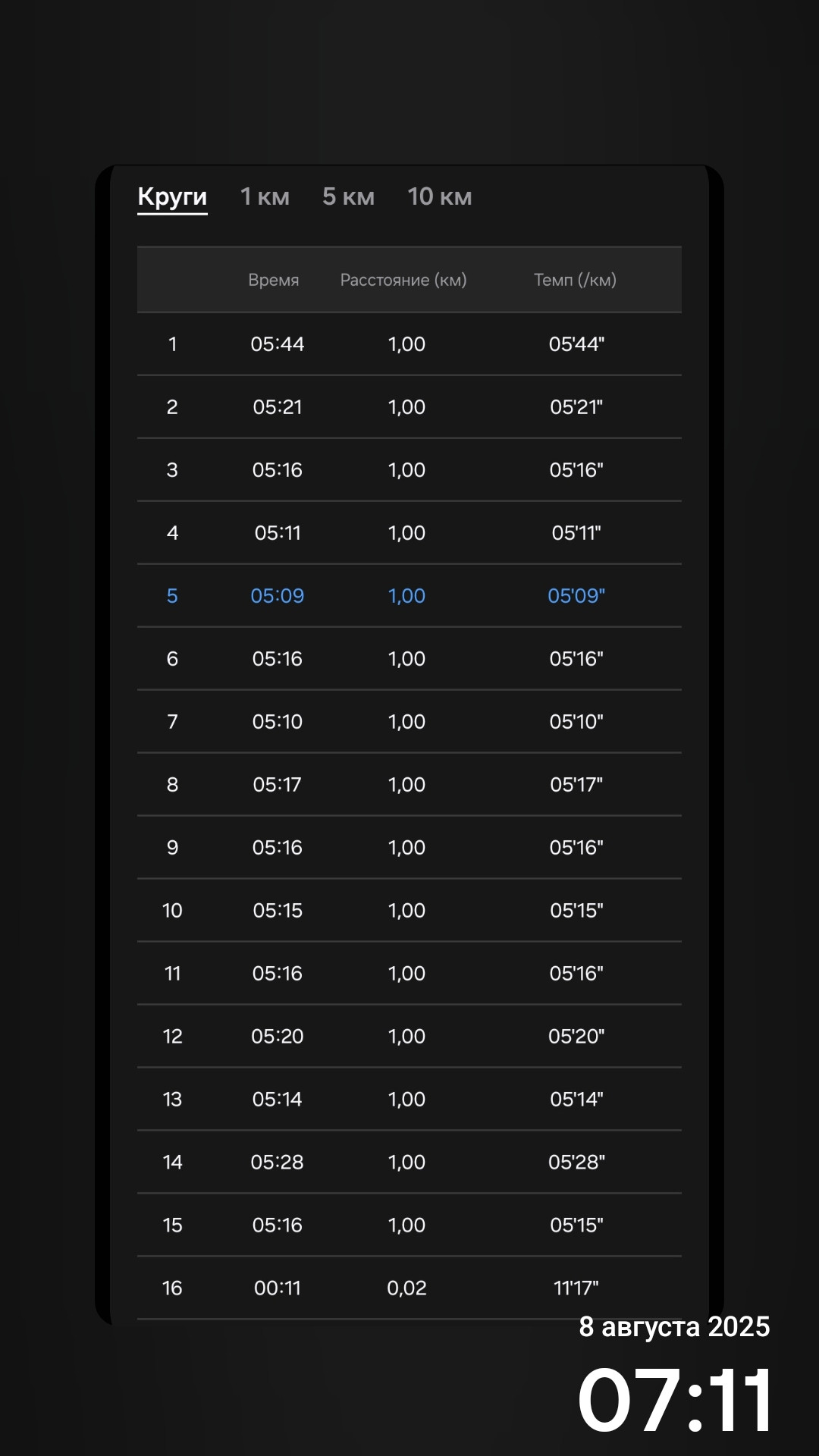Select the Круги tab
The width and height of the screenshot is (819, 1456).
pos(172,196)
